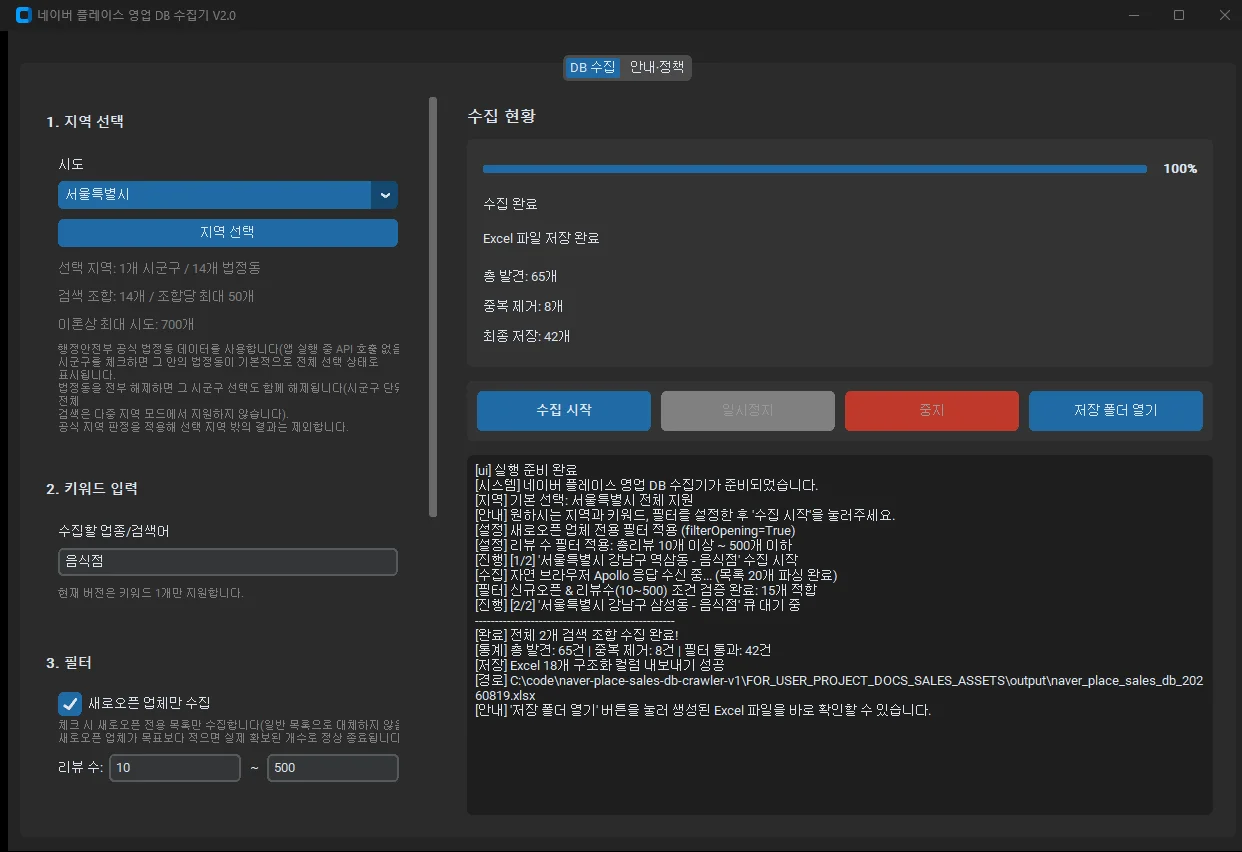Screen dimensions: 1242x852
Task: Click the 수집 현황 heading
Action: (501, 116)
